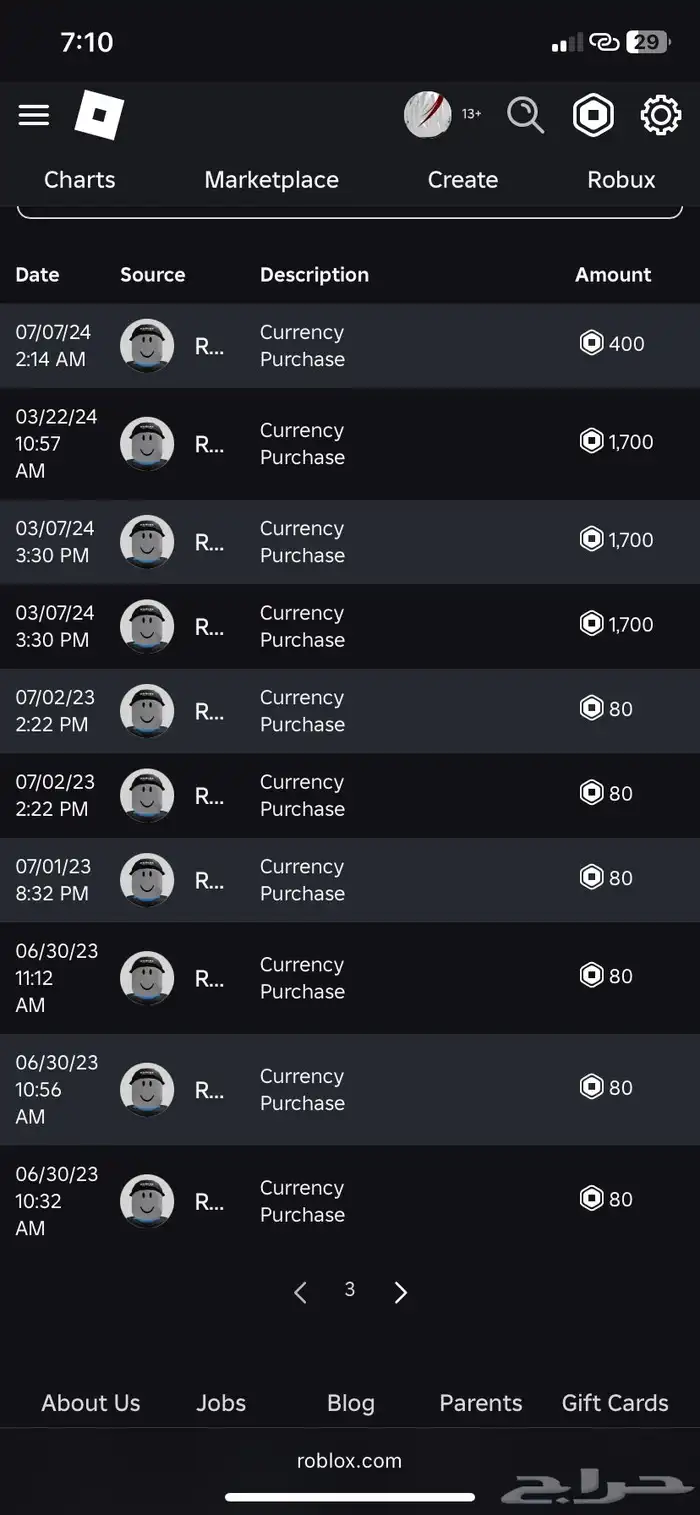Go to next transactions page arrow
This screenshot has height=1515, width=700.
(401, 1292)
